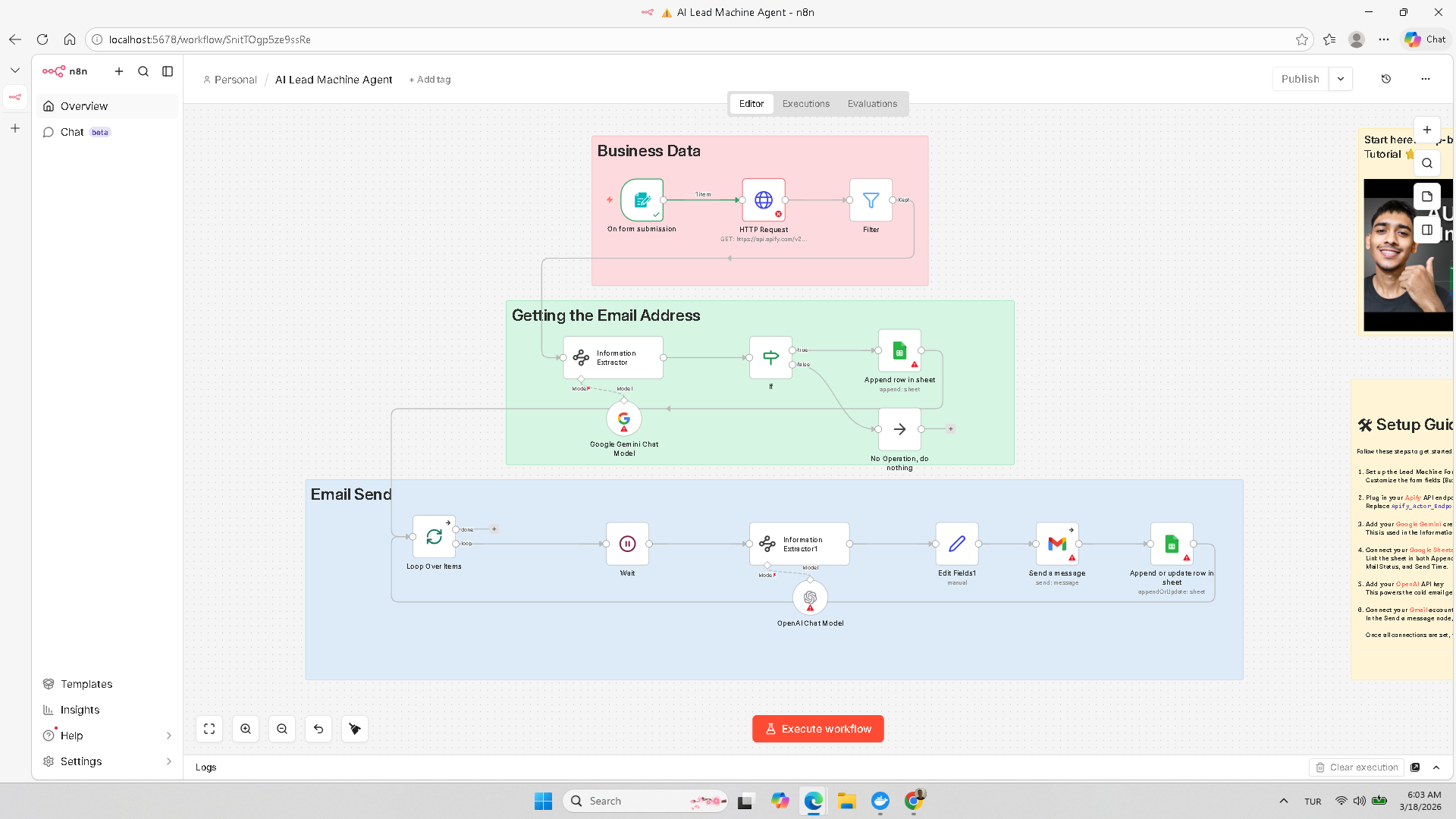Click the Loop Over Items node
This screenshot has width=1456, height=819.
point(434,537)
